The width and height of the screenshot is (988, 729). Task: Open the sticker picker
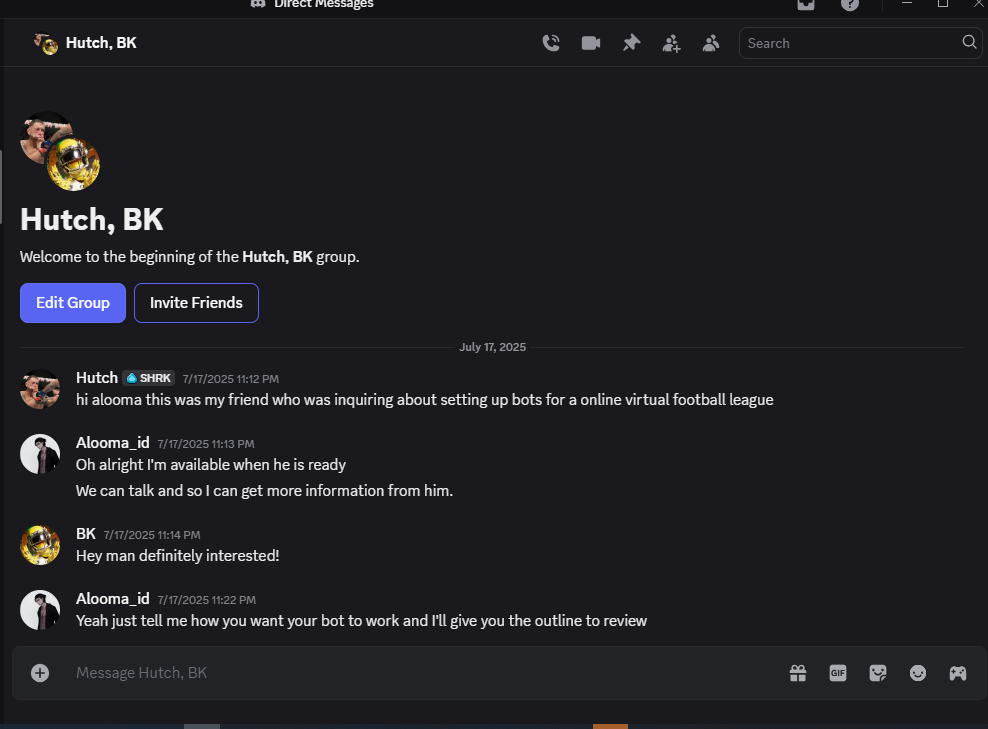click(878, 673)
